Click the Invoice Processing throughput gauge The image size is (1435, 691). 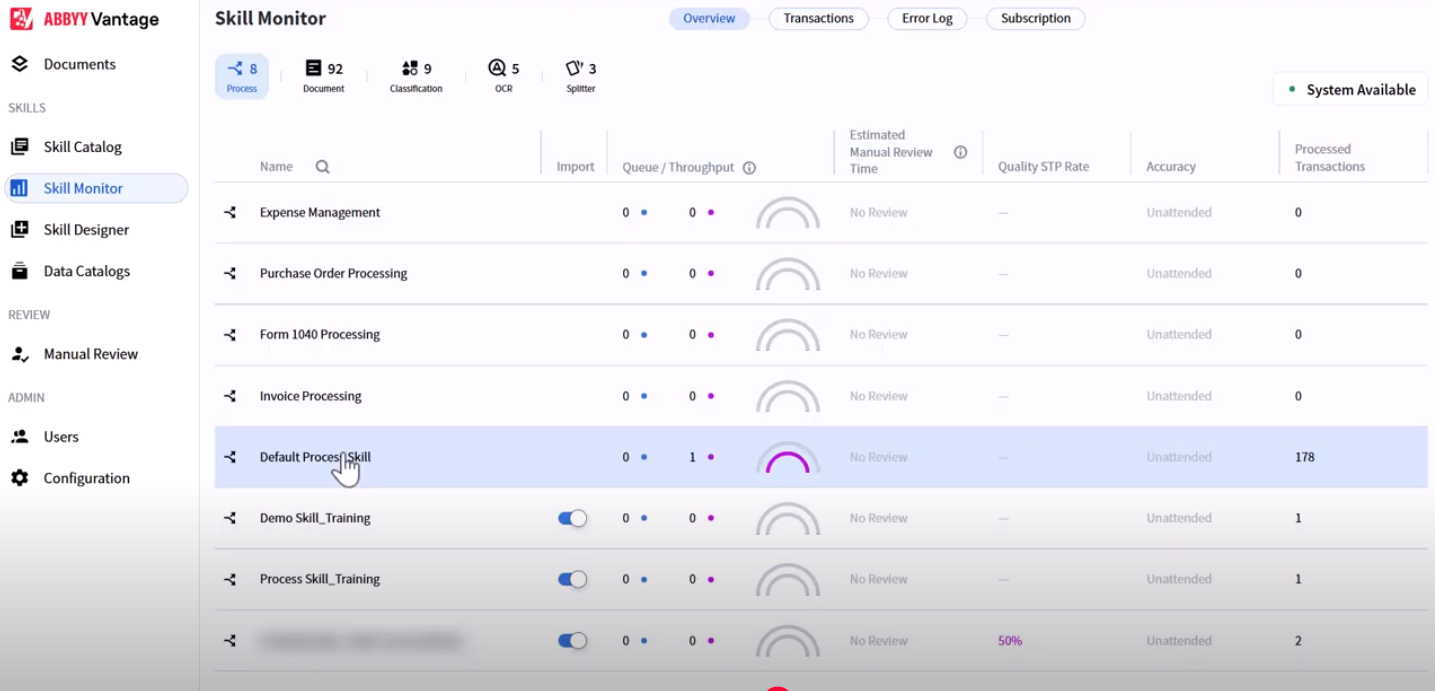pyautogui.click(x=788, y=396)
